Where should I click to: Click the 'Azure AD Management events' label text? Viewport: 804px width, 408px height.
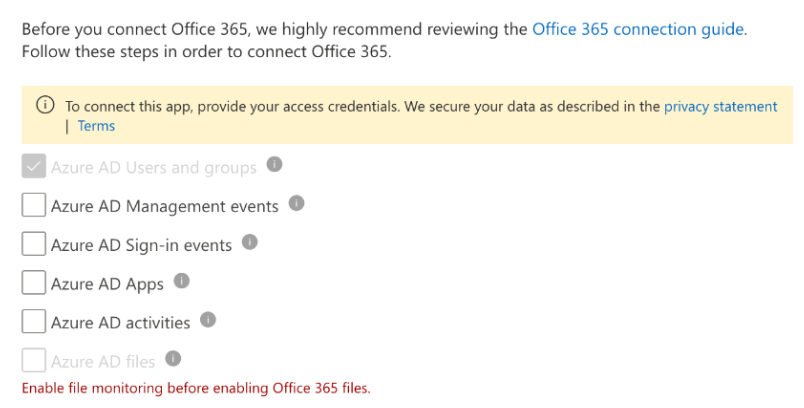(165, 206)
